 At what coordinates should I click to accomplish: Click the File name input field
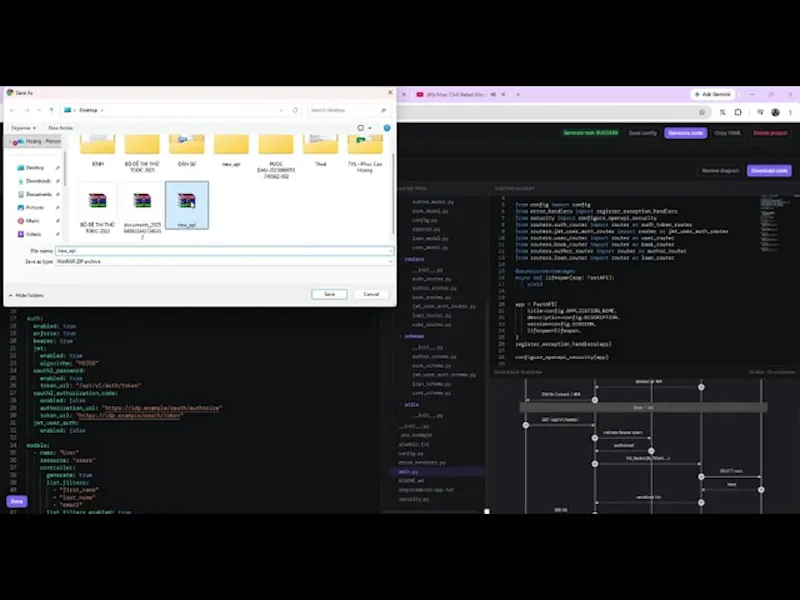tap(224, 251)
